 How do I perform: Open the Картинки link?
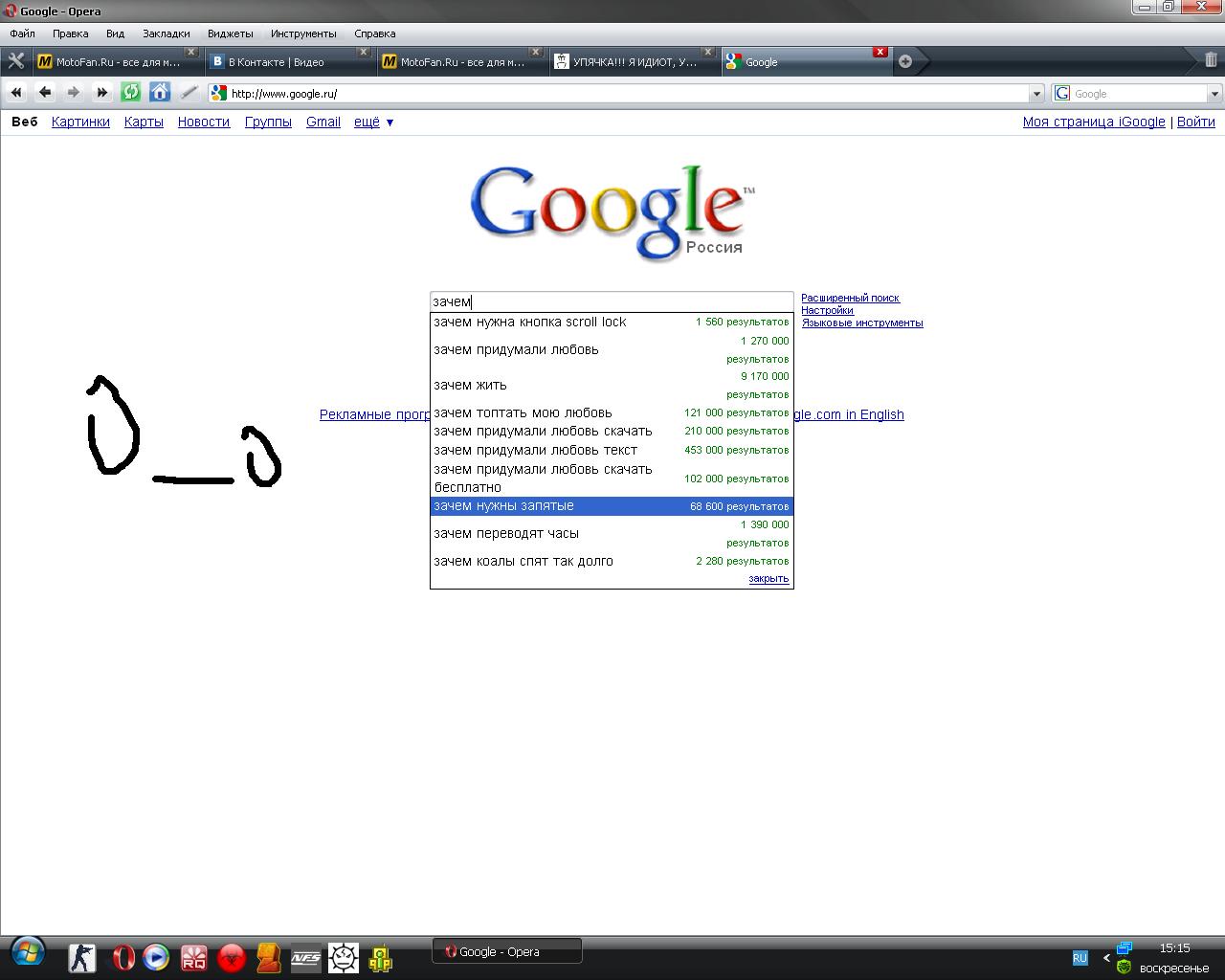(x=80, y=122)
